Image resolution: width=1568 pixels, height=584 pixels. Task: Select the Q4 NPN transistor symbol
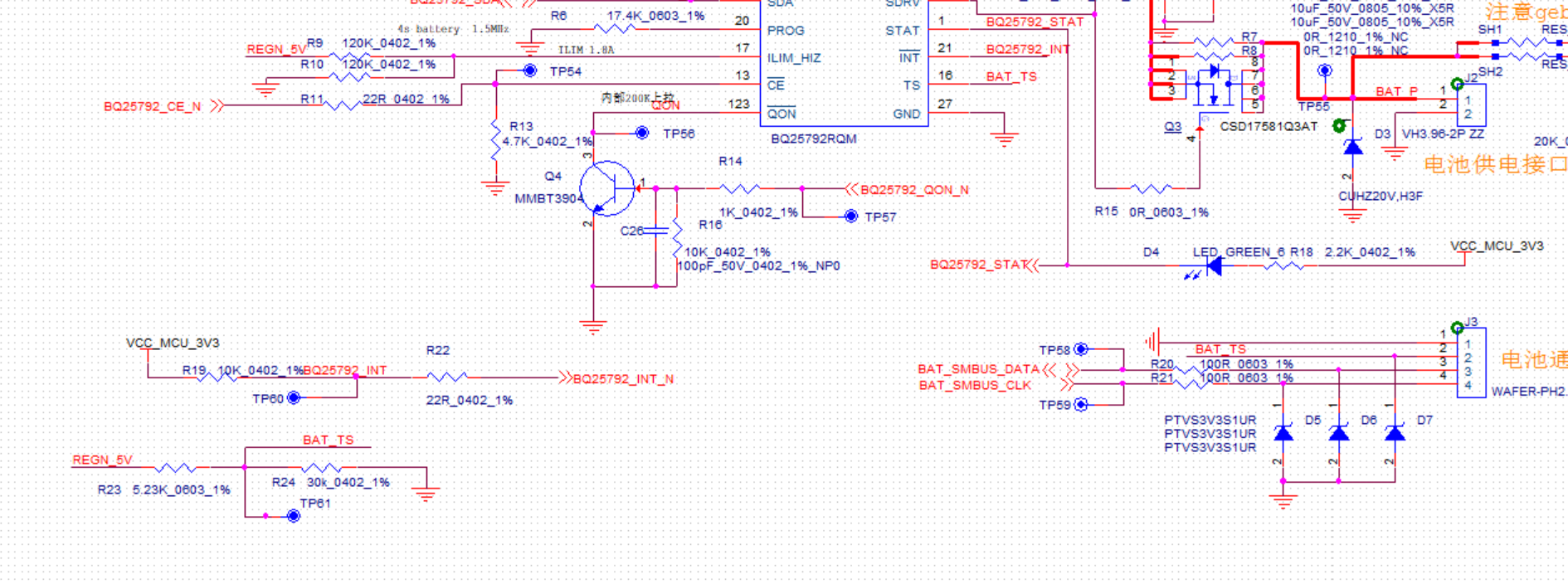(x=607, y=189)
